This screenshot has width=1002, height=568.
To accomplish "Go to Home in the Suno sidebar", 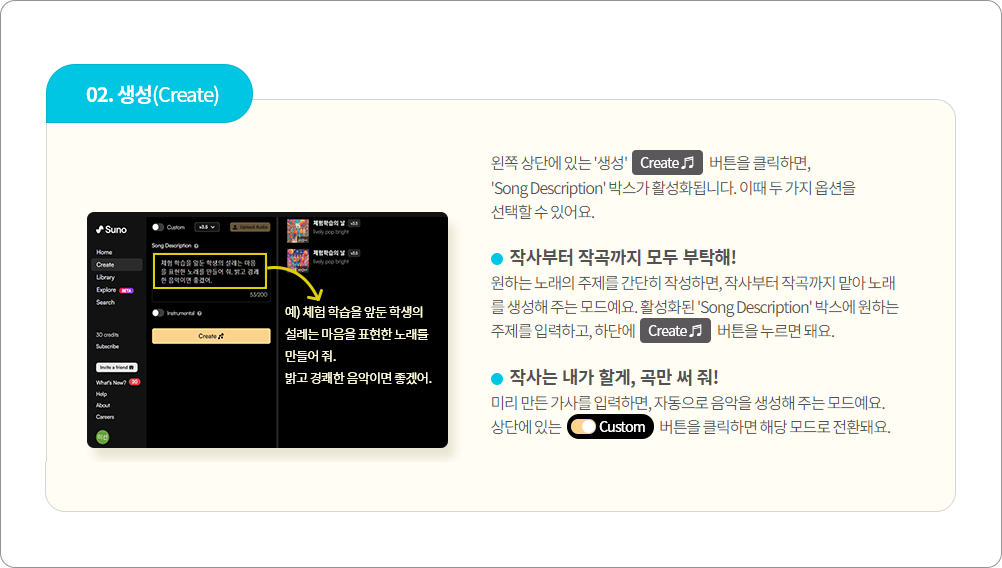I will point(104,252).
